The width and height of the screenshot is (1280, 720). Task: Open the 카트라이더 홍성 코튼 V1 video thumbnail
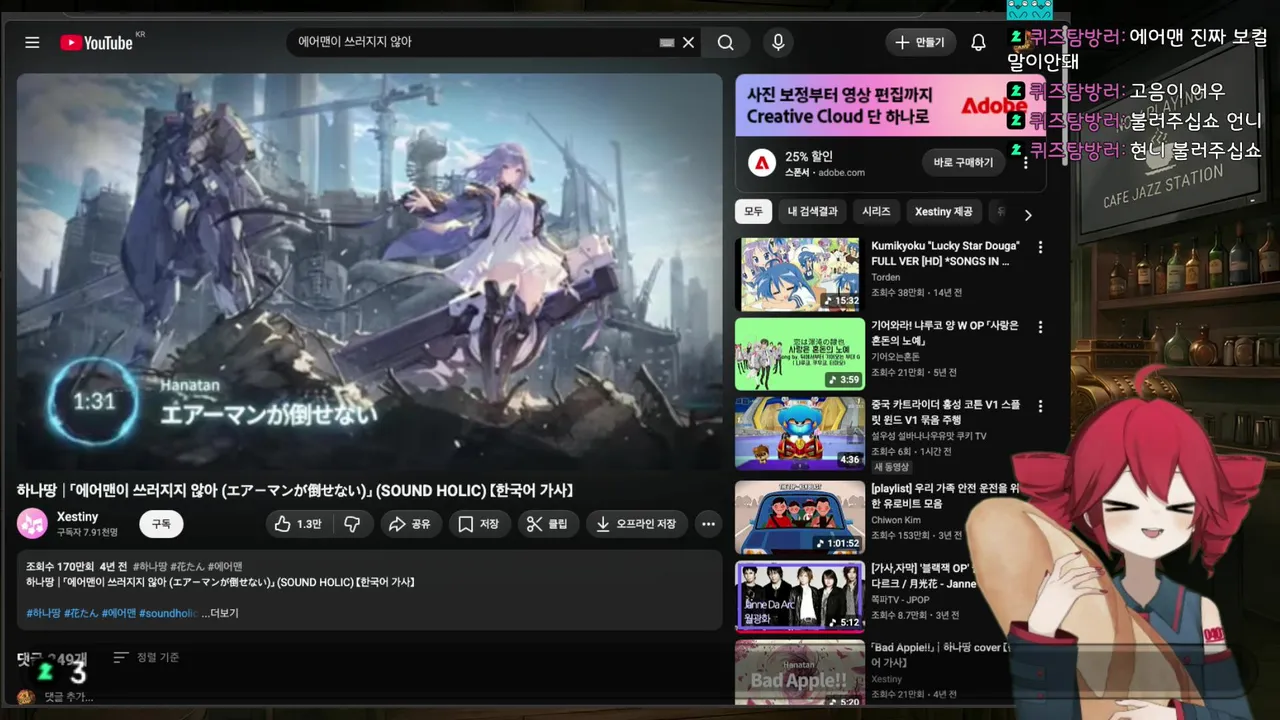(799, 433)
